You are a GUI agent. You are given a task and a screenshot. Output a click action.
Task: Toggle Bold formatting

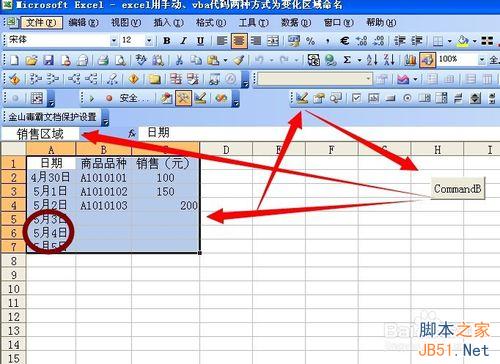pyautogui.click(x=167, y=41)
